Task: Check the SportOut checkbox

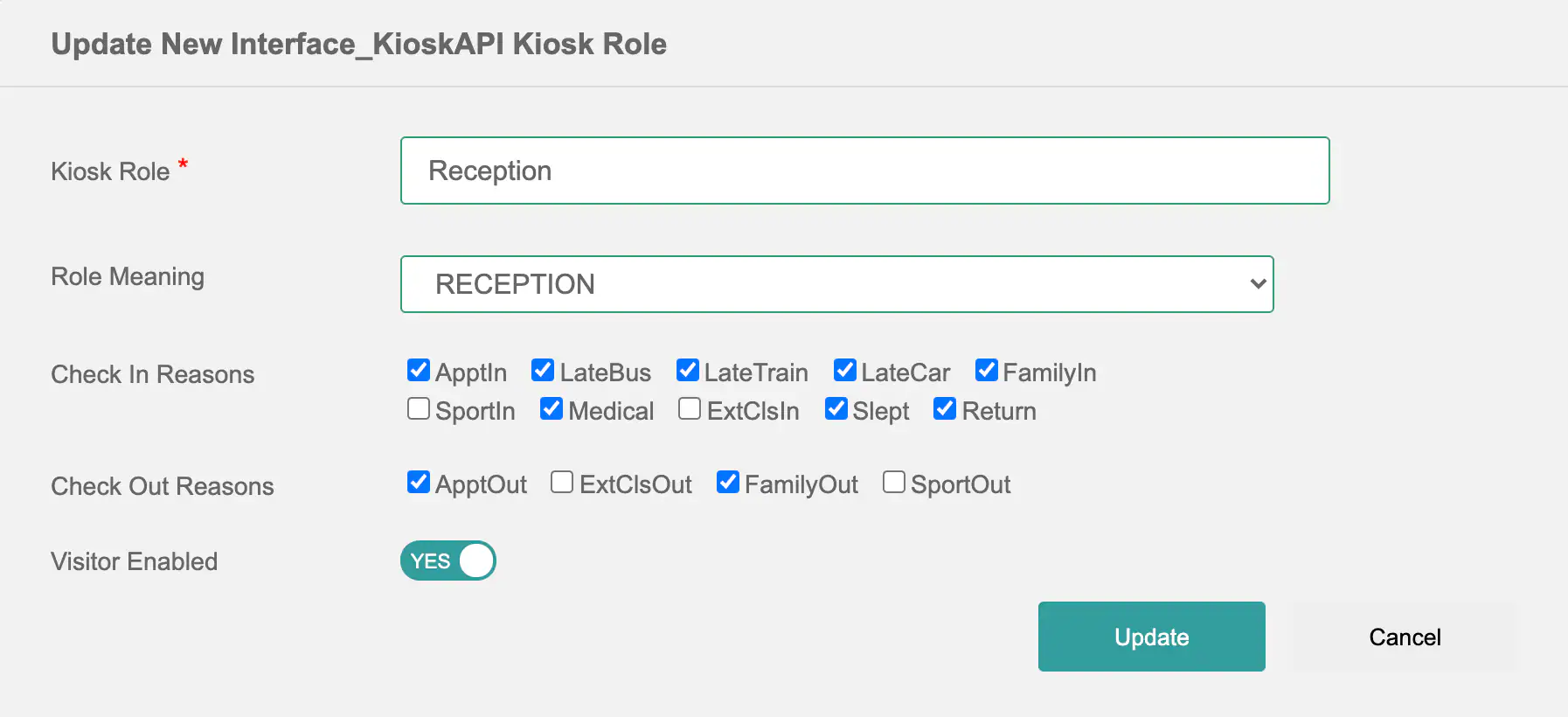Action: point(894,483)
